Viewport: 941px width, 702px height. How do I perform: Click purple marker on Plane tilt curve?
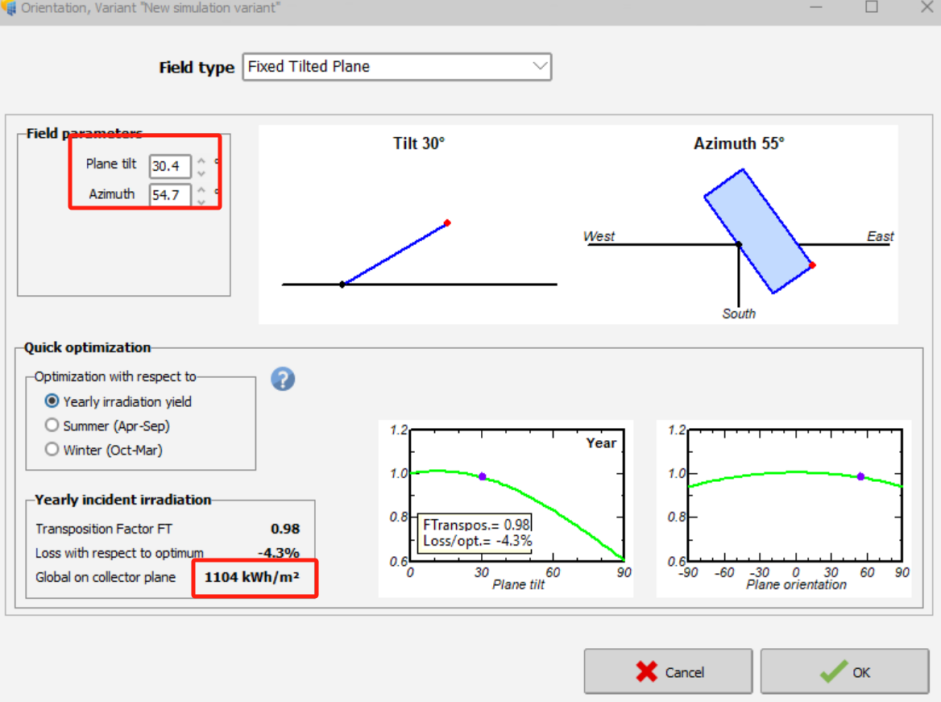click(482, 477)
